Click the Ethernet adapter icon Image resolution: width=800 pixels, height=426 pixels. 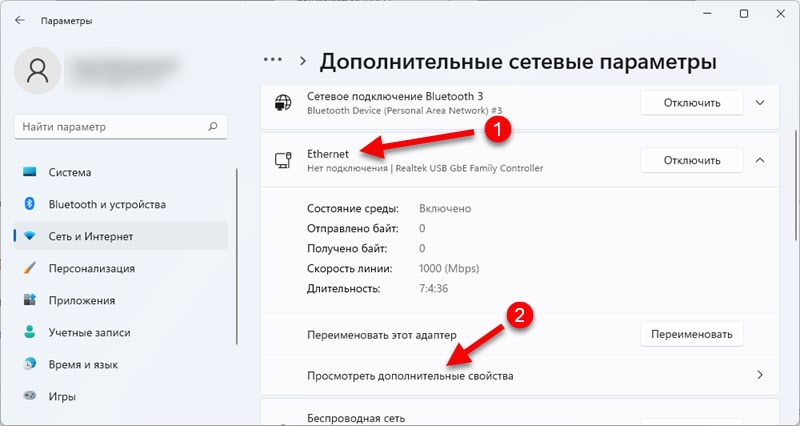(283, 160)
